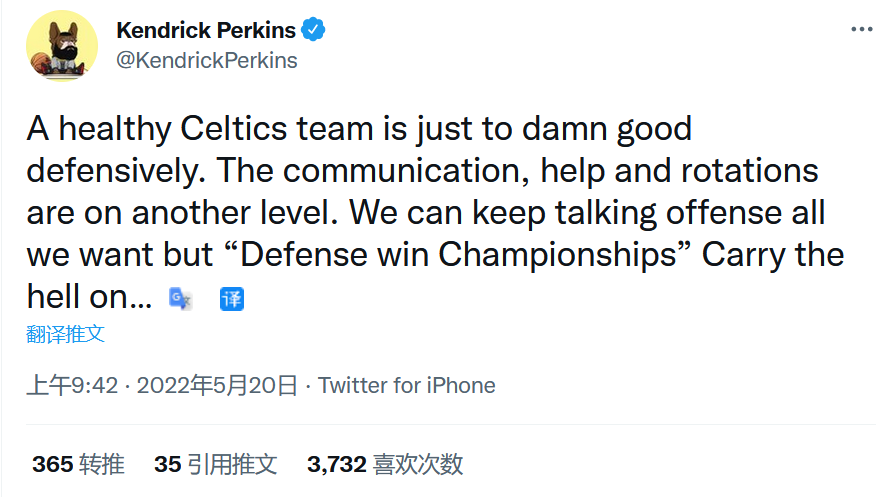
Task: Click the Twitter for iPhone source link
Action: coord(407,385)
